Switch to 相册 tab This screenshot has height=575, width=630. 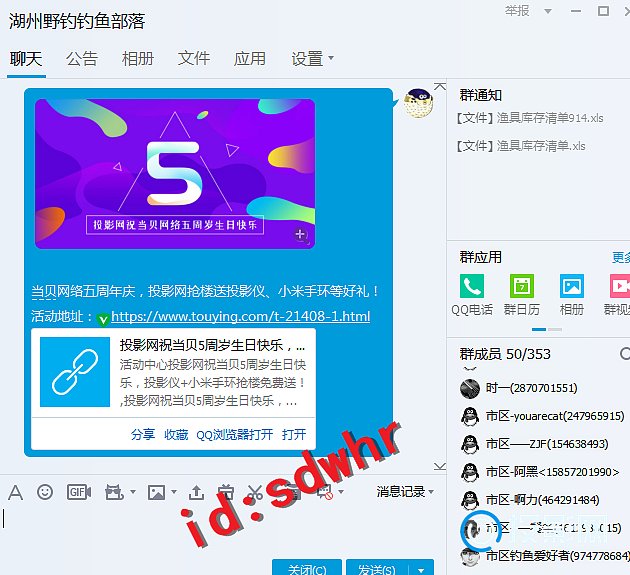click(138, 59)
